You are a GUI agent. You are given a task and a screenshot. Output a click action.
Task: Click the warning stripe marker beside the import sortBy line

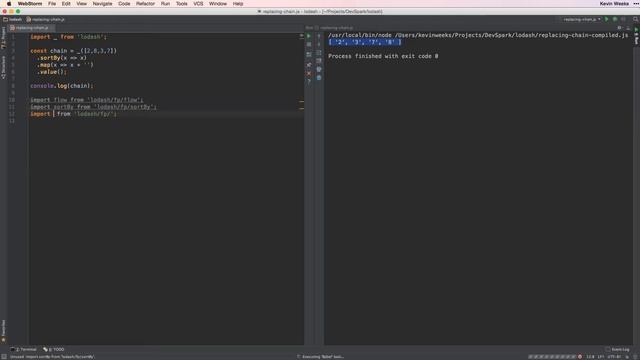pos(302,109)
